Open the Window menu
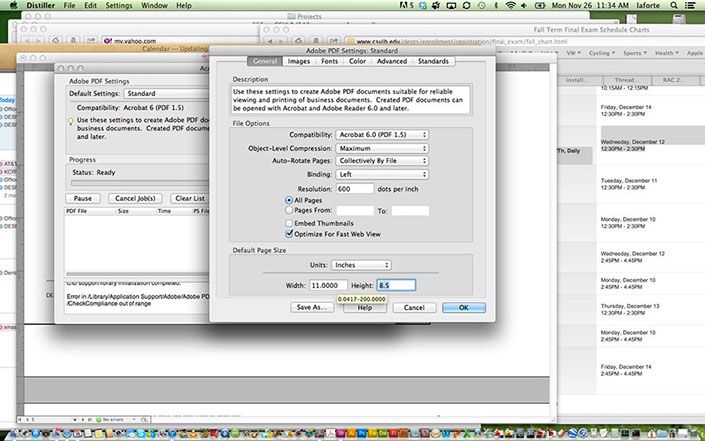Image resolution: width=705 pixels, height=441 pixels. click(x=154, y=5)
